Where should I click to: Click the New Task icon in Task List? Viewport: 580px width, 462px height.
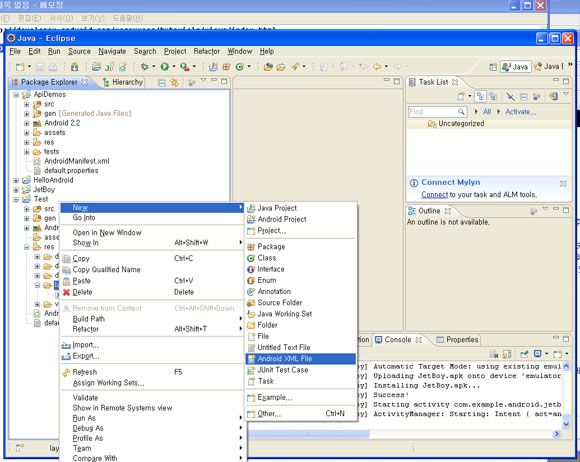pyautogui.click(x=461, y=97)
